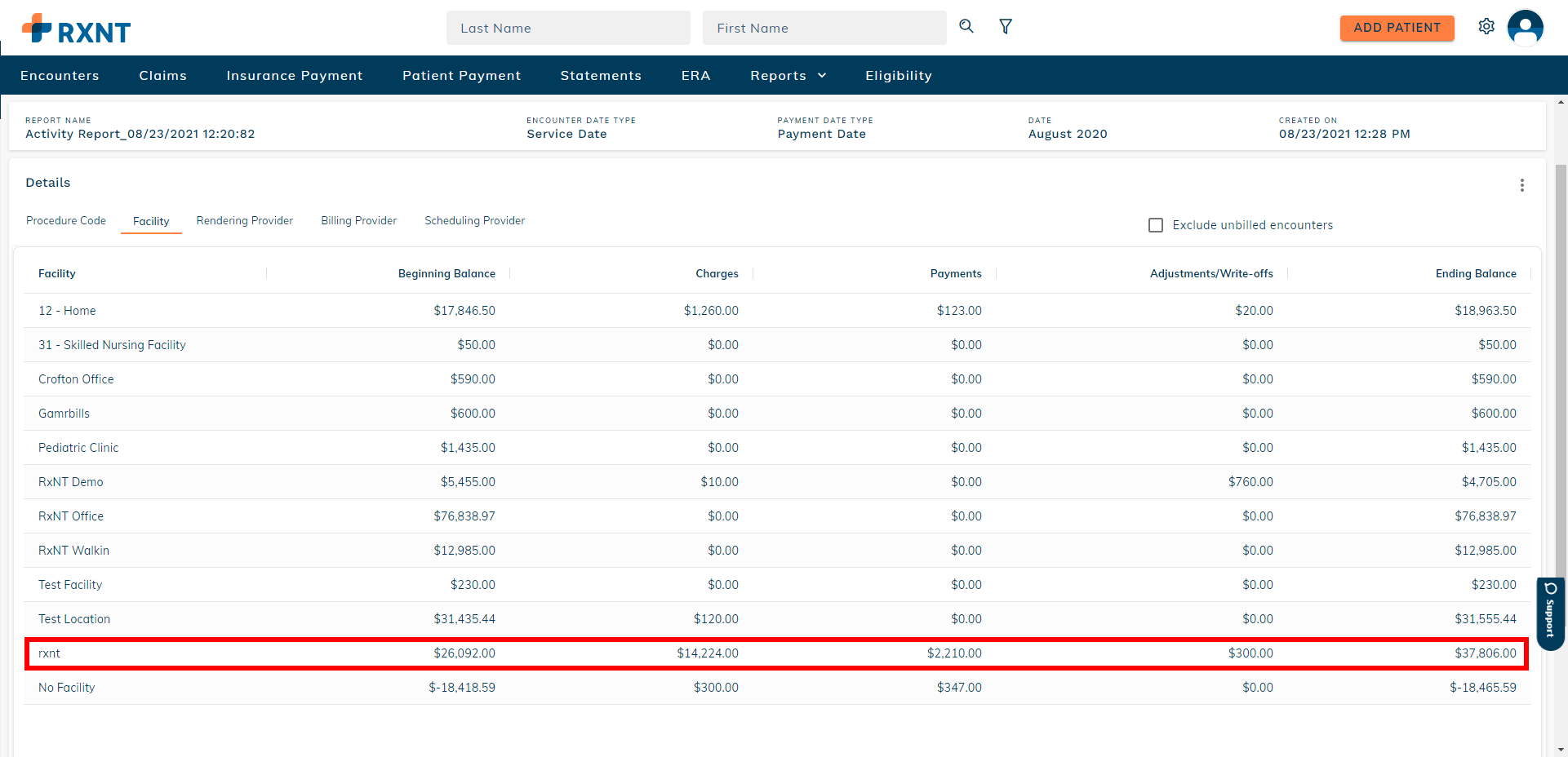Screen dimensions: 1568x757
Task: Click the $760.00 adjustments value
Action: tap(1250, 482)
